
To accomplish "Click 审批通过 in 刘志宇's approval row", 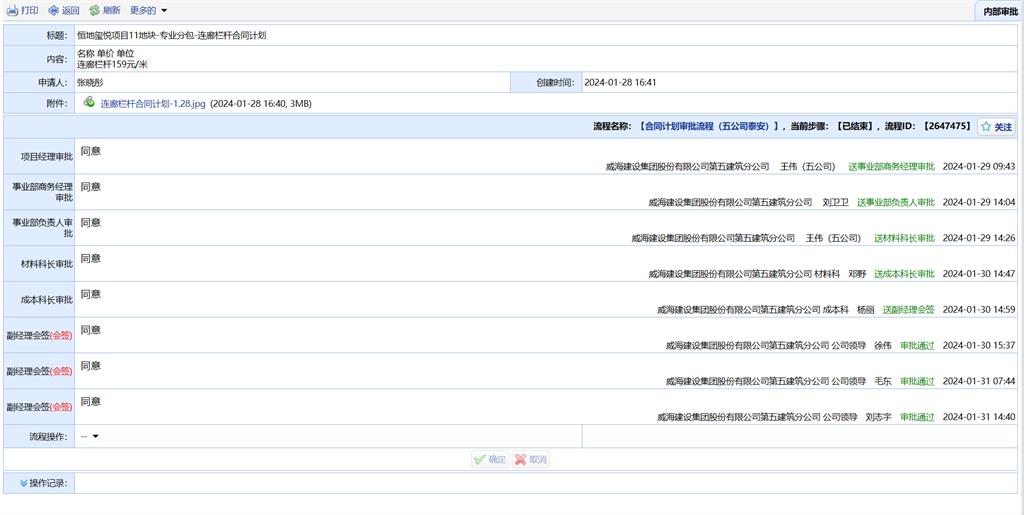I will click(917, 417).
